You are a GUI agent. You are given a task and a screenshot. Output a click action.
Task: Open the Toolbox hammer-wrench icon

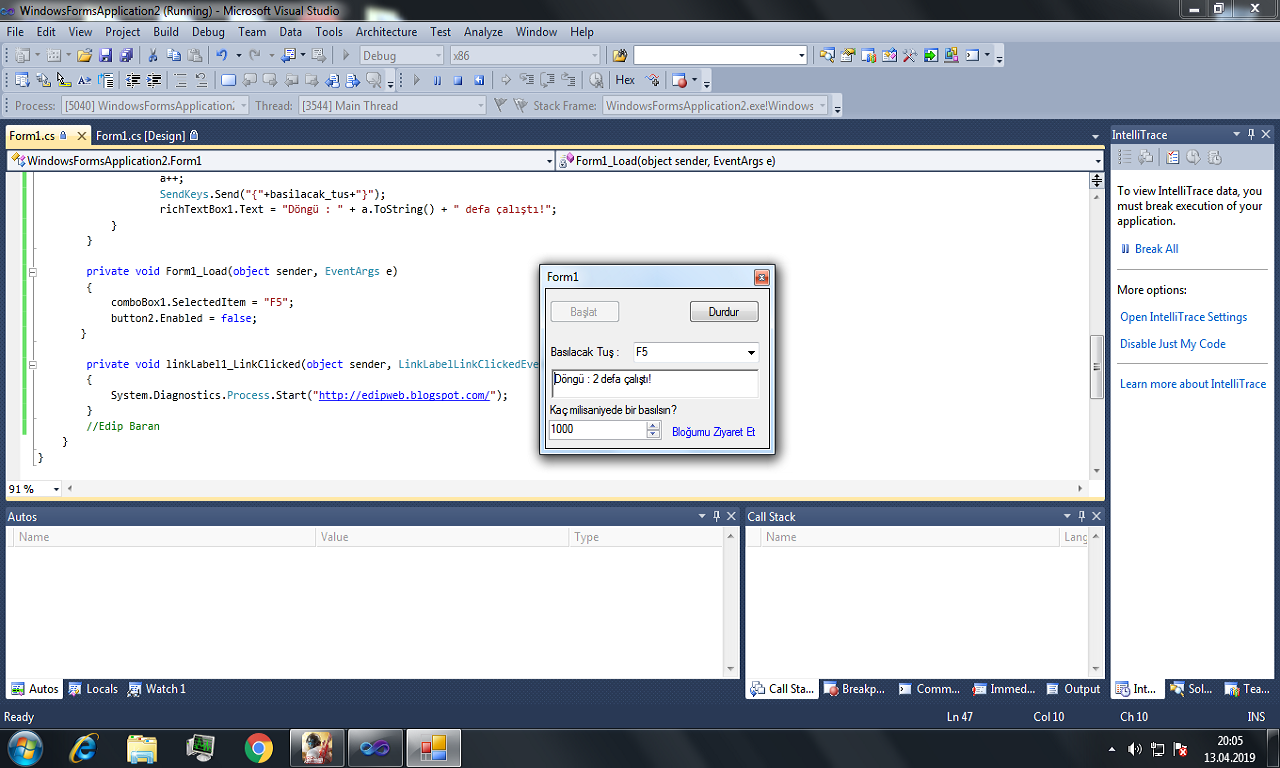[x=910, y=56]
